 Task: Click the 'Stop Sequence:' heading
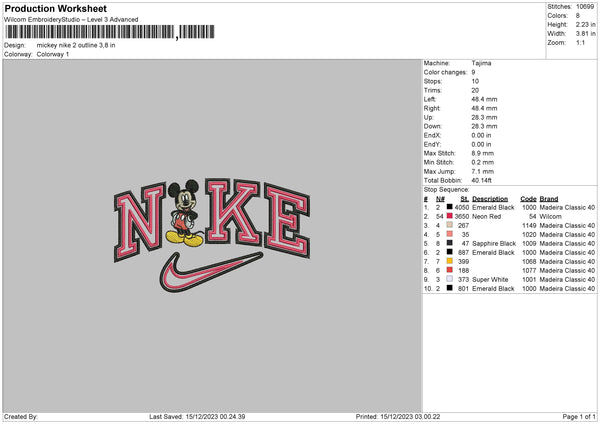(446, 190)
